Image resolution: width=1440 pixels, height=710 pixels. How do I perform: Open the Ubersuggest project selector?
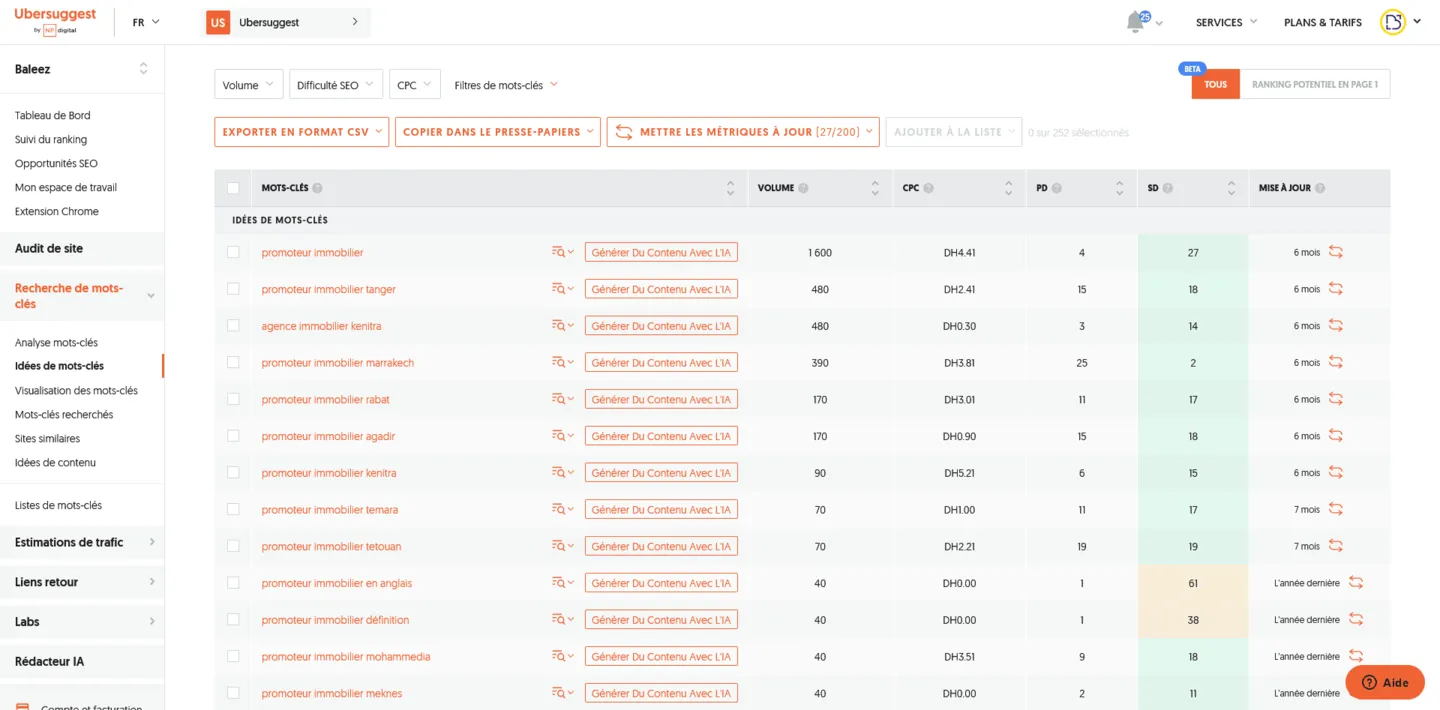[287, 22]
